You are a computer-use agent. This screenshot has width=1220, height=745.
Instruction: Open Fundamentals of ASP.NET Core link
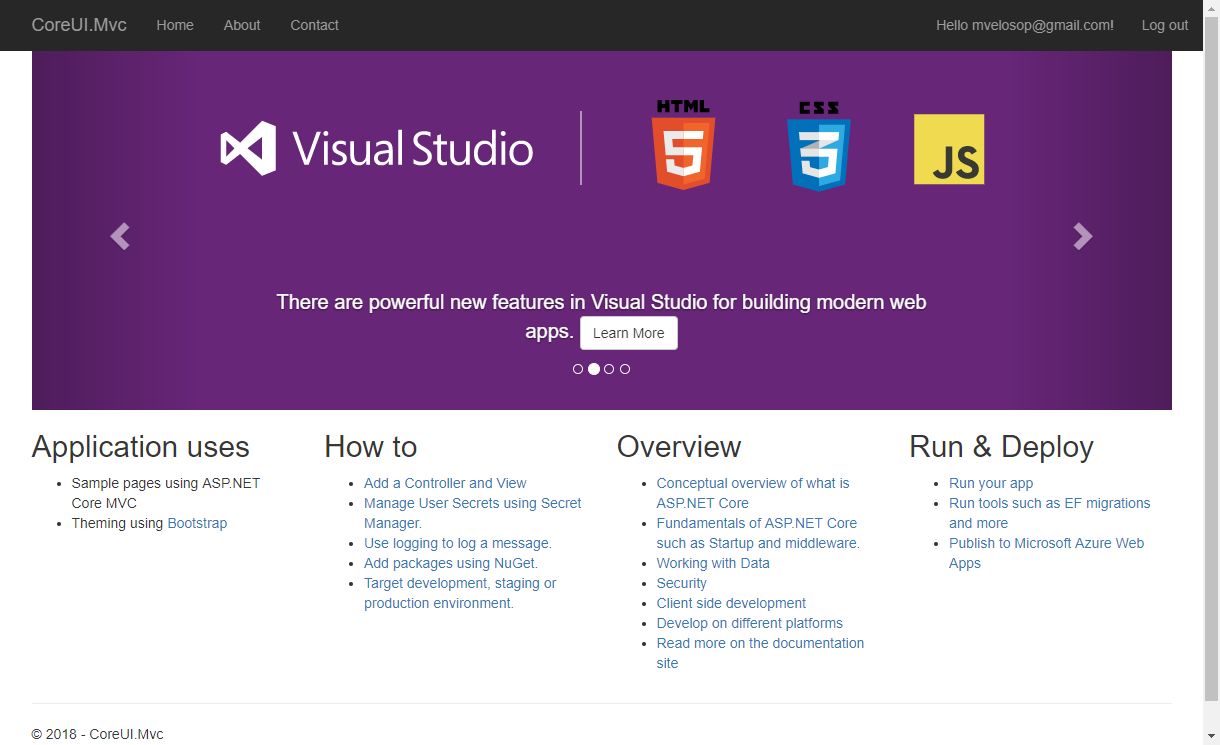(758, 533)
